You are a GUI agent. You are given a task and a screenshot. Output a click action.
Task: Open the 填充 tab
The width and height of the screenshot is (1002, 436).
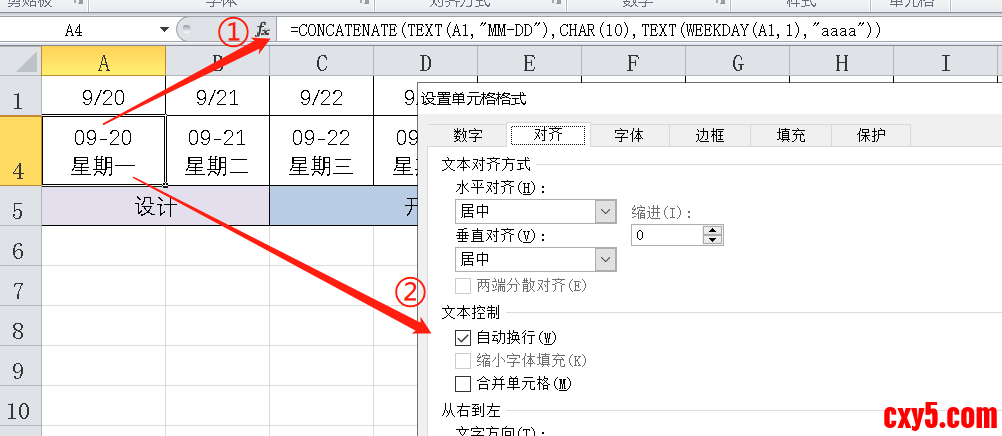click(790, 135)
